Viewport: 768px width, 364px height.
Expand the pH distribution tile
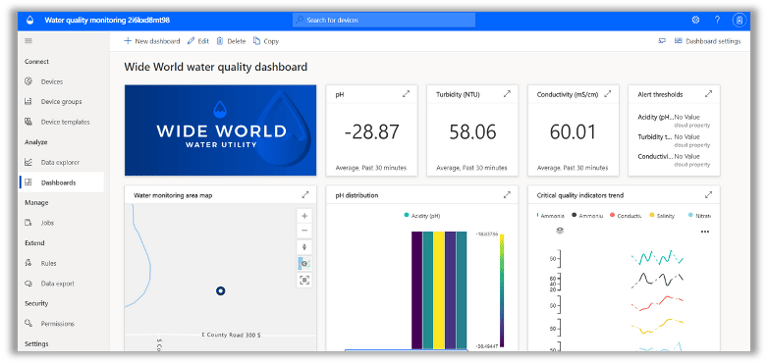(x=507, y=194)
